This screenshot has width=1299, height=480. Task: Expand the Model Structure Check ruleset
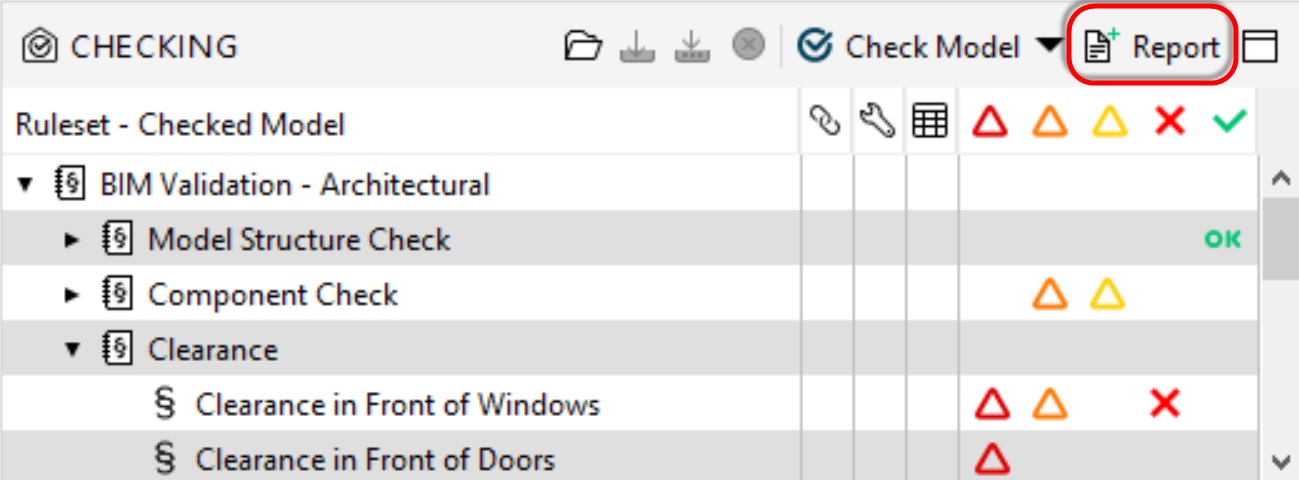tap(72, 240)
